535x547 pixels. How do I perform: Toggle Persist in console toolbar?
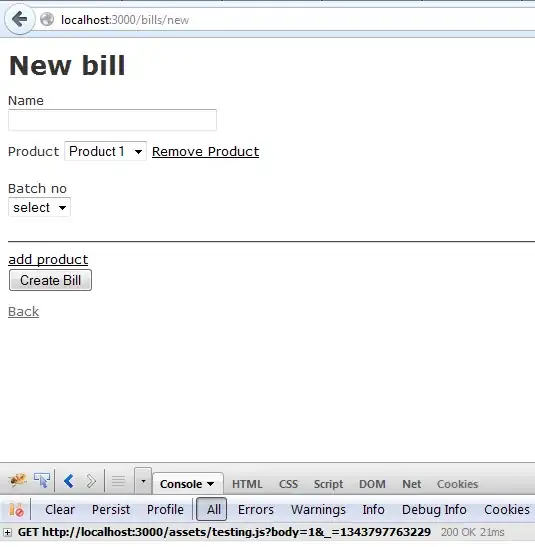(111, 510)
